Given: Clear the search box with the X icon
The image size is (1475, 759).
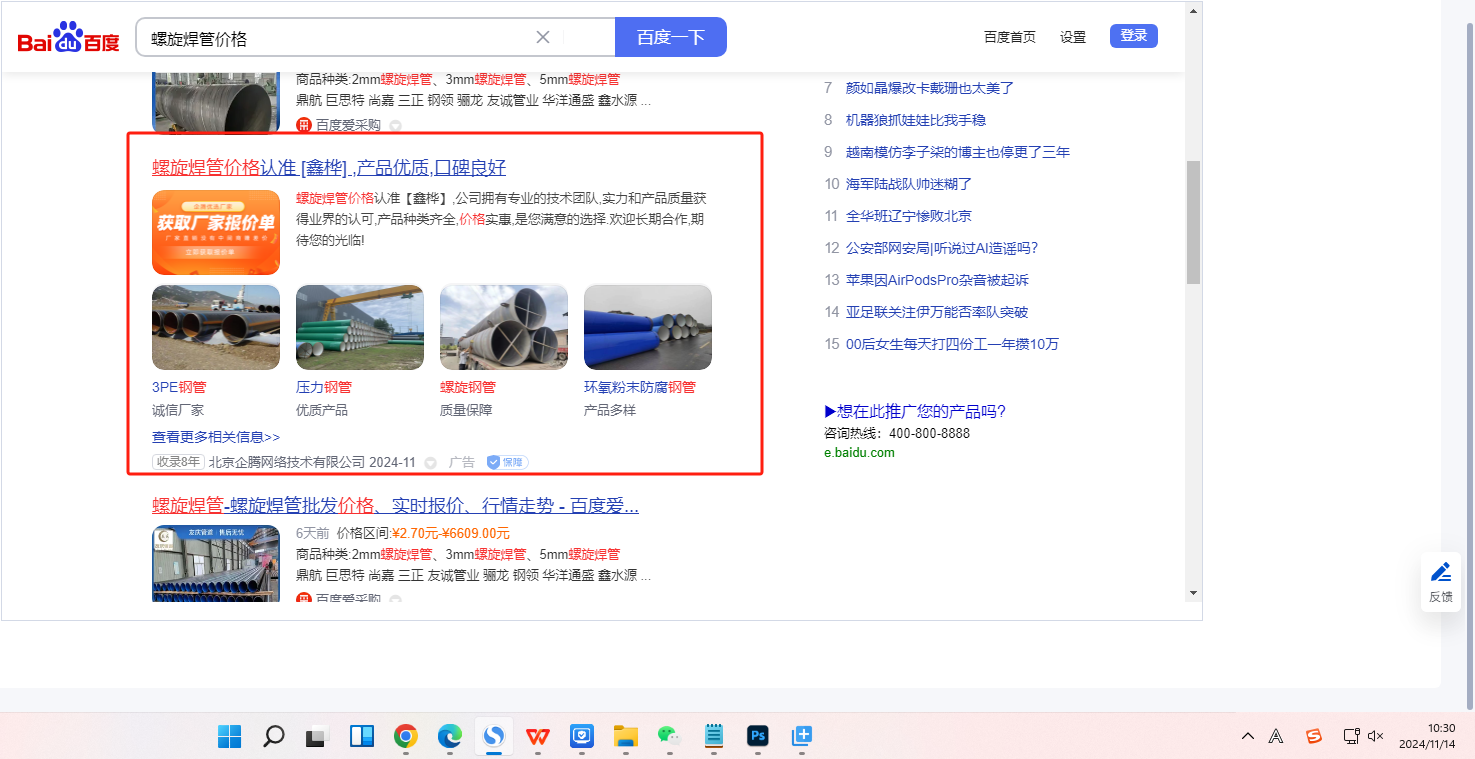Looking at the screenshot, I should click(543, 37).
